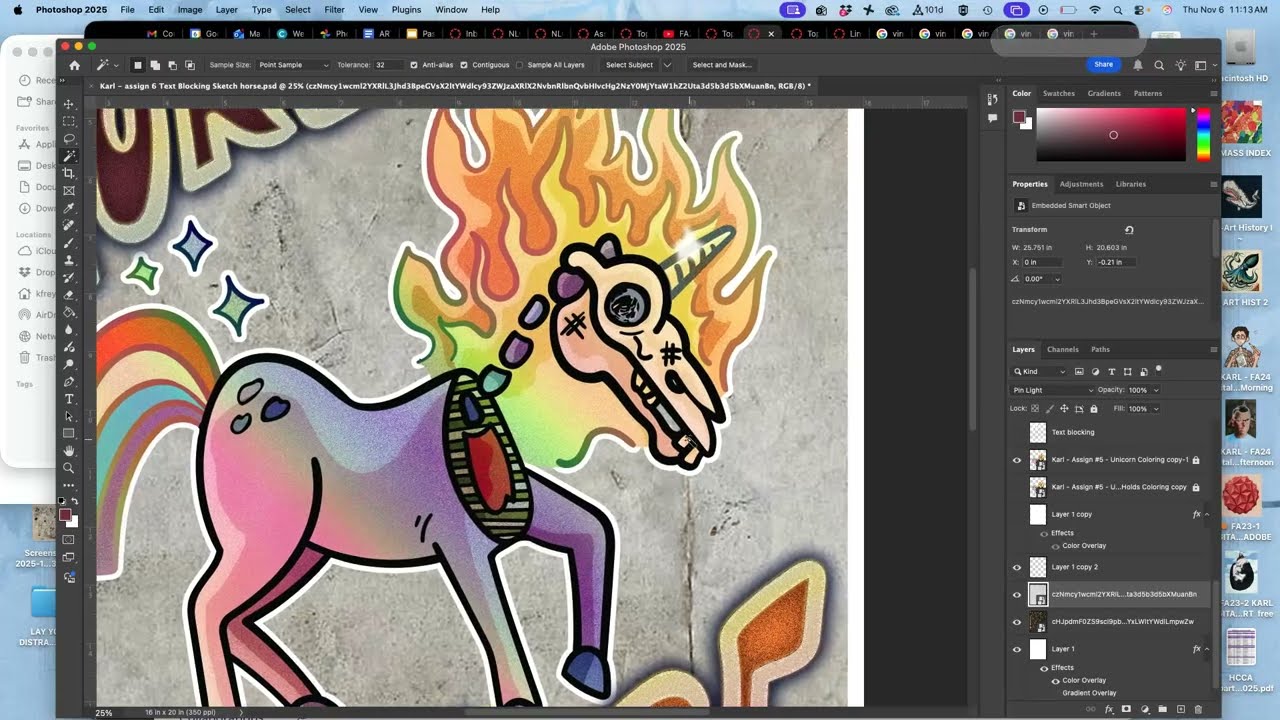This screenshot has height=720, width=1280.
Task: Select the Crop tool
Action: point(69,173)
